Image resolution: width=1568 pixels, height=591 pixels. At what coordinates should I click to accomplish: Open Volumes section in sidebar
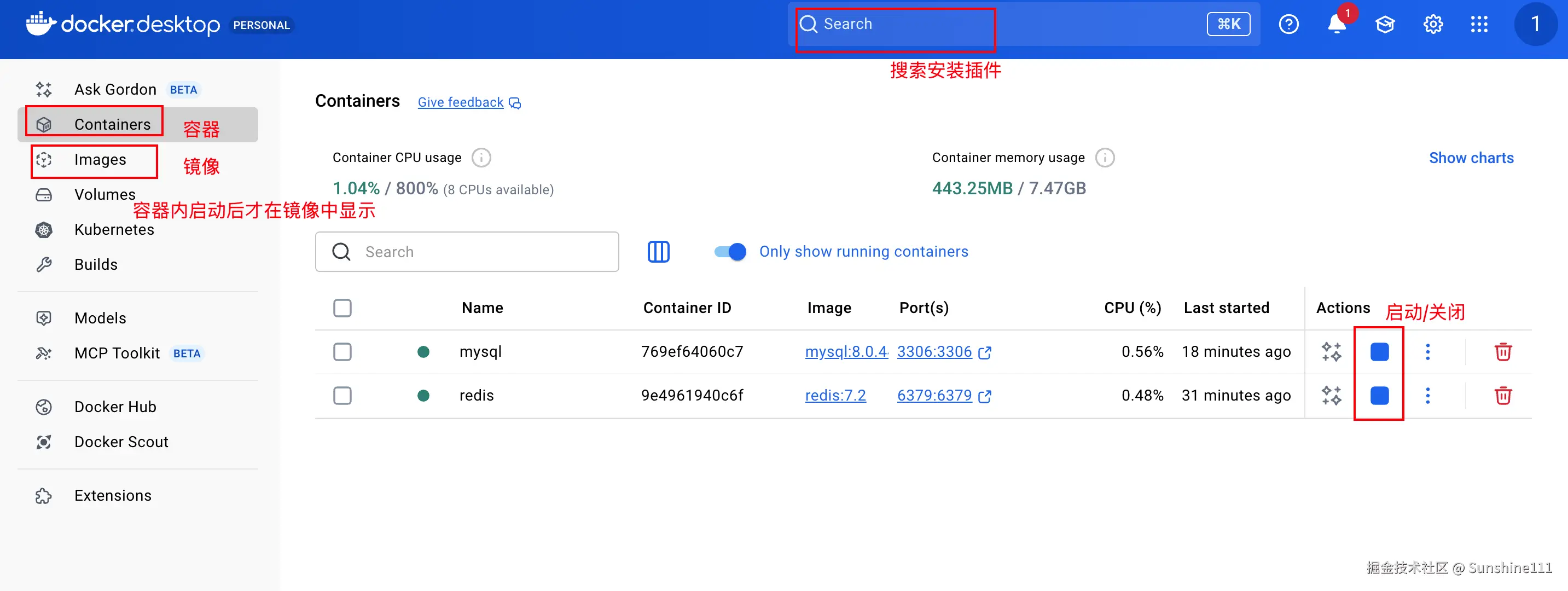click(x=104, y=195)
